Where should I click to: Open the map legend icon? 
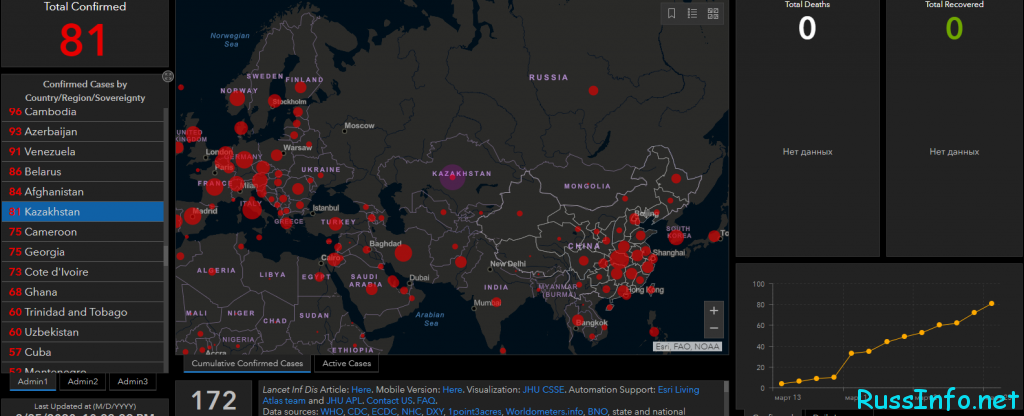pos(692,13)
